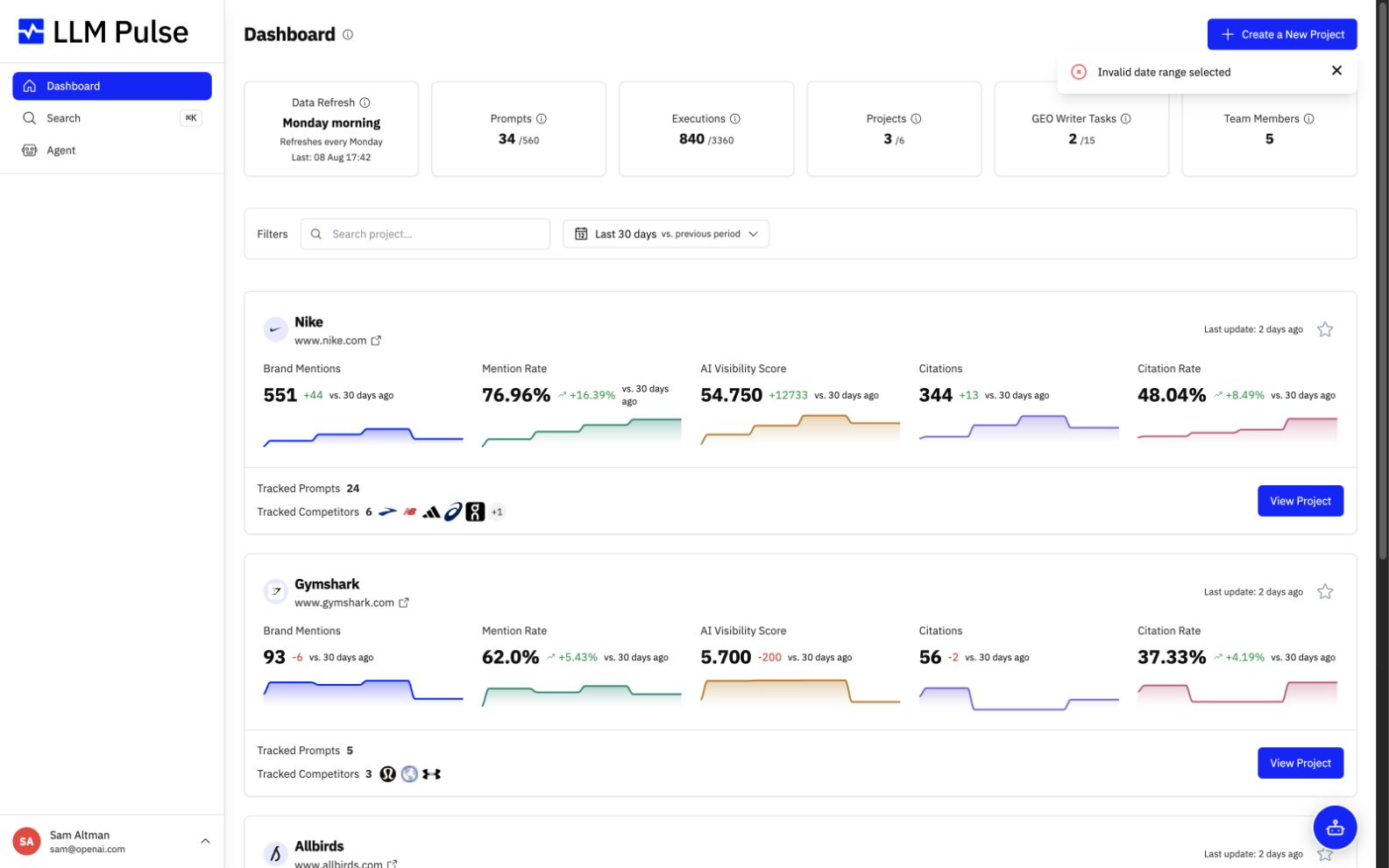Viewport: 1389px width, 868px height.
Task: Click Gymshark 5.700 AI Visibility value
Action: (x=726, y=657)
